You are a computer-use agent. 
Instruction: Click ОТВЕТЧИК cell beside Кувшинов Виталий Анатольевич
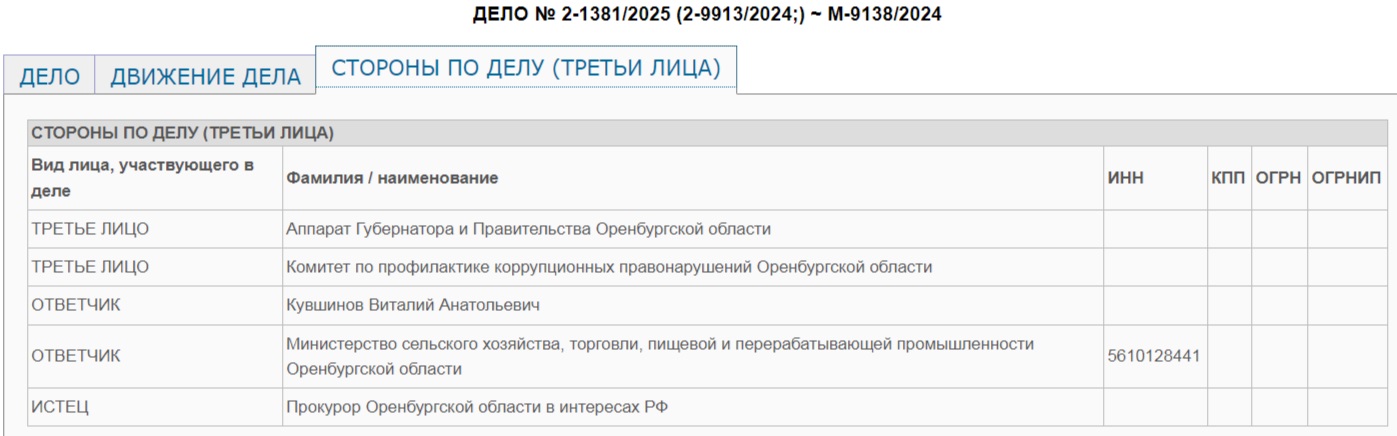click(76, 305)
